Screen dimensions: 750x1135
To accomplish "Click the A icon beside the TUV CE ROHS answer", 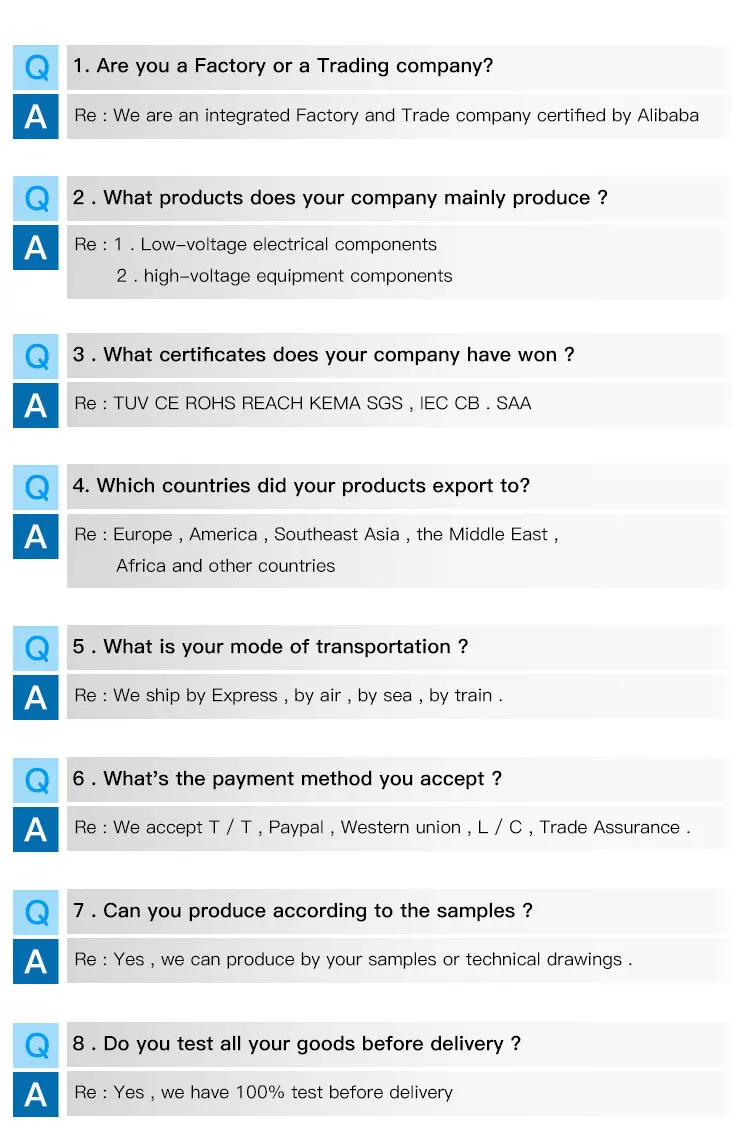I will click(36, 404).
